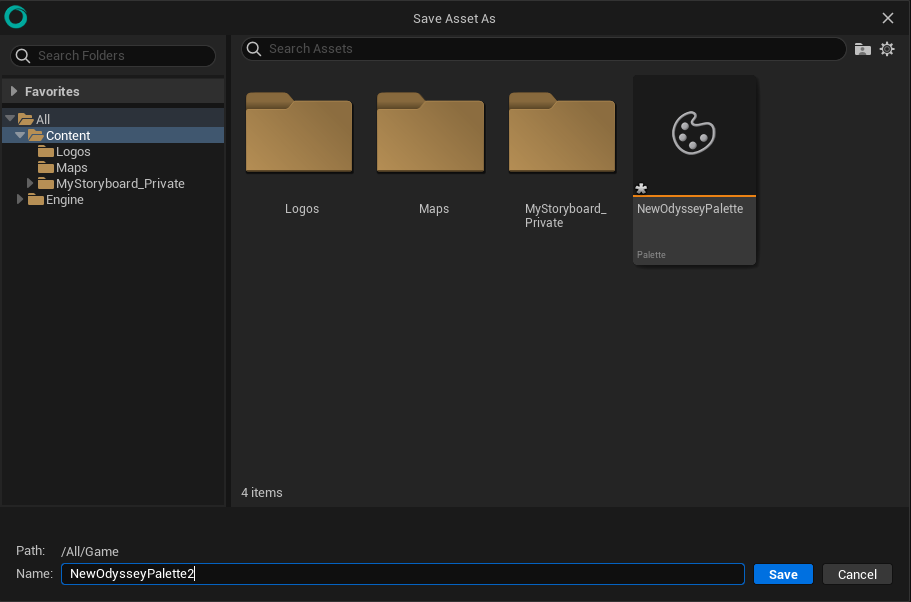Image resolution: width=911 pixels, height=602 pixels.
Task: Click the Cancel button
Action: 857,574
